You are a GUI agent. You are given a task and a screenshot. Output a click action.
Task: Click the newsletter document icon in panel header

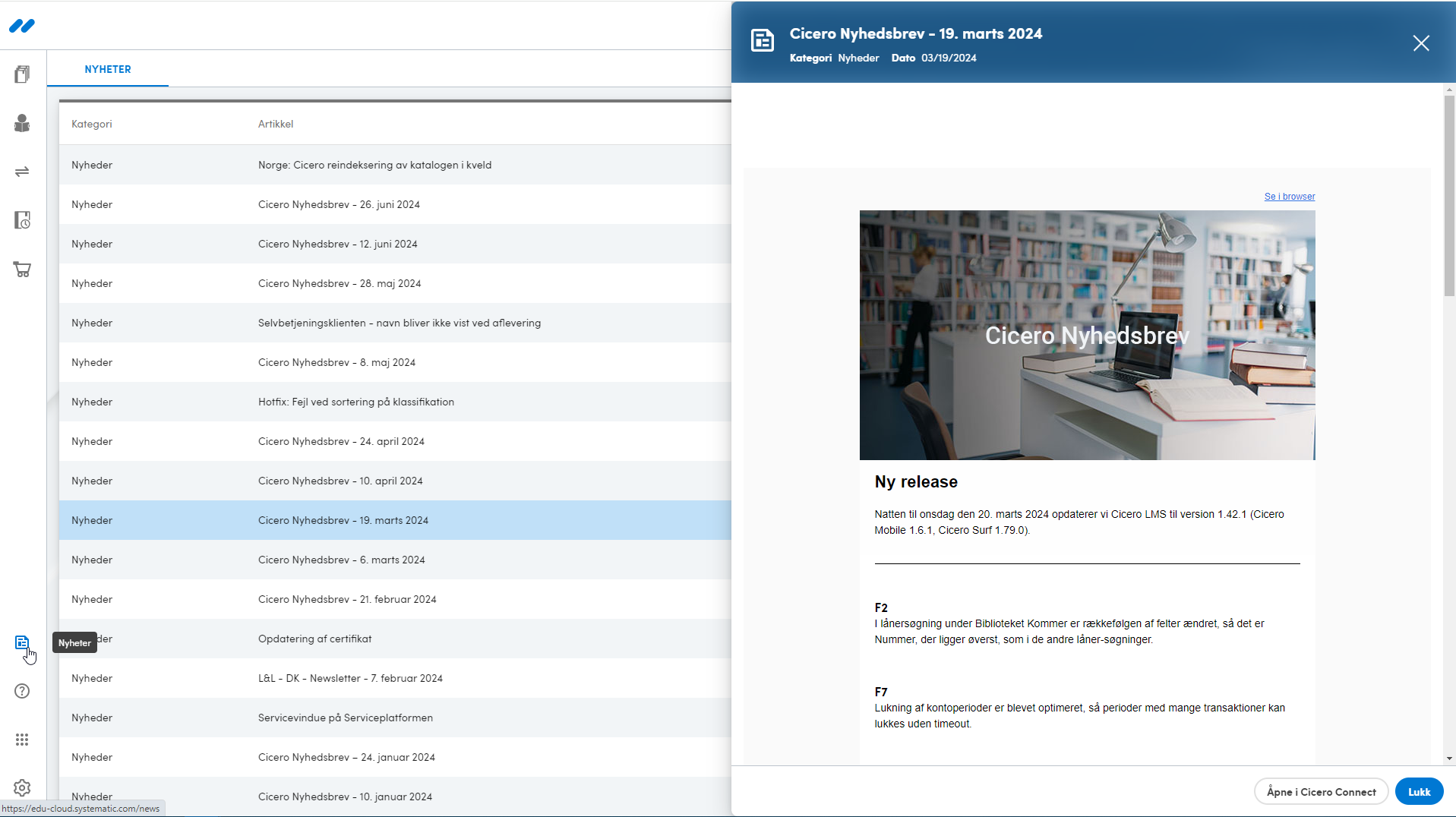pos(763,40)
